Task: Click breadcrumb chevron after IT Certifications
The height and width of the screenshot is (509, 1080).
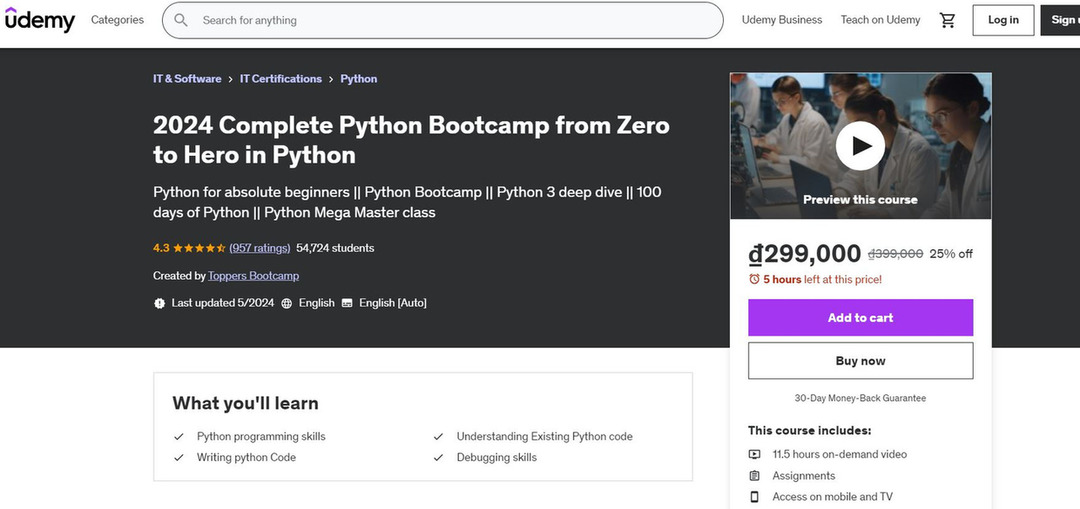Action: [331, 79]
